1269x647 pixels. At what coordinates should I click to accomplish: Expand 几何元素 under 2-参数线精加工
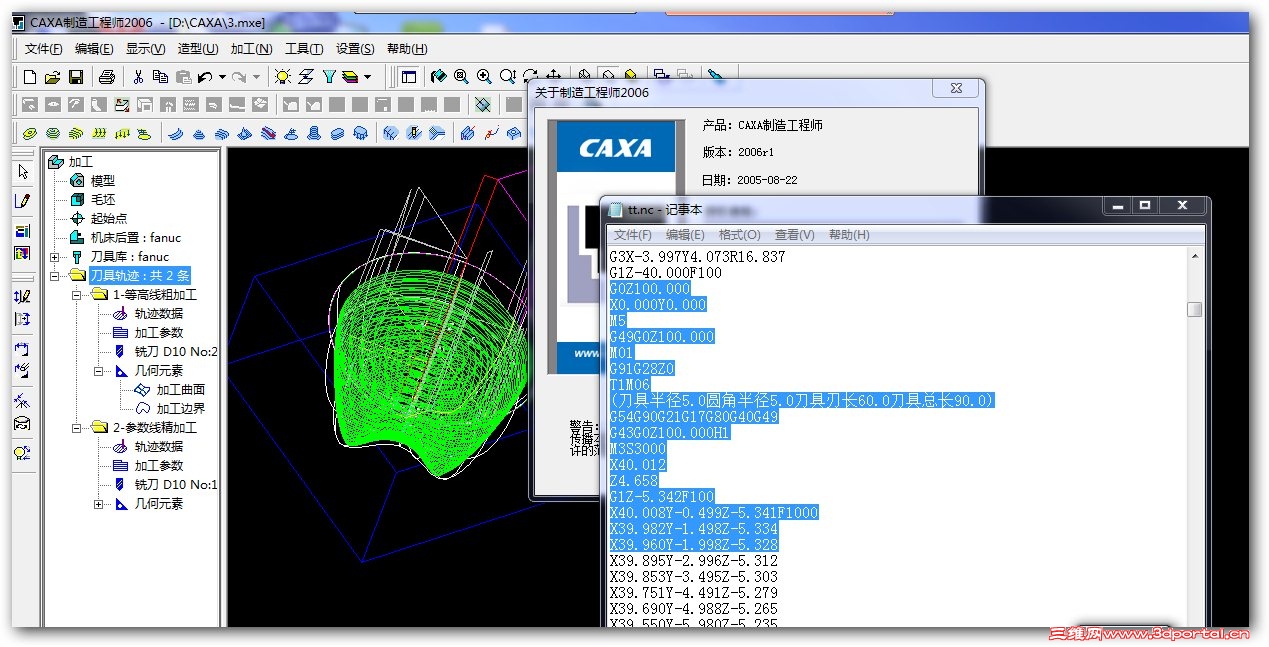pyautogui.click(x=99, y=504)
